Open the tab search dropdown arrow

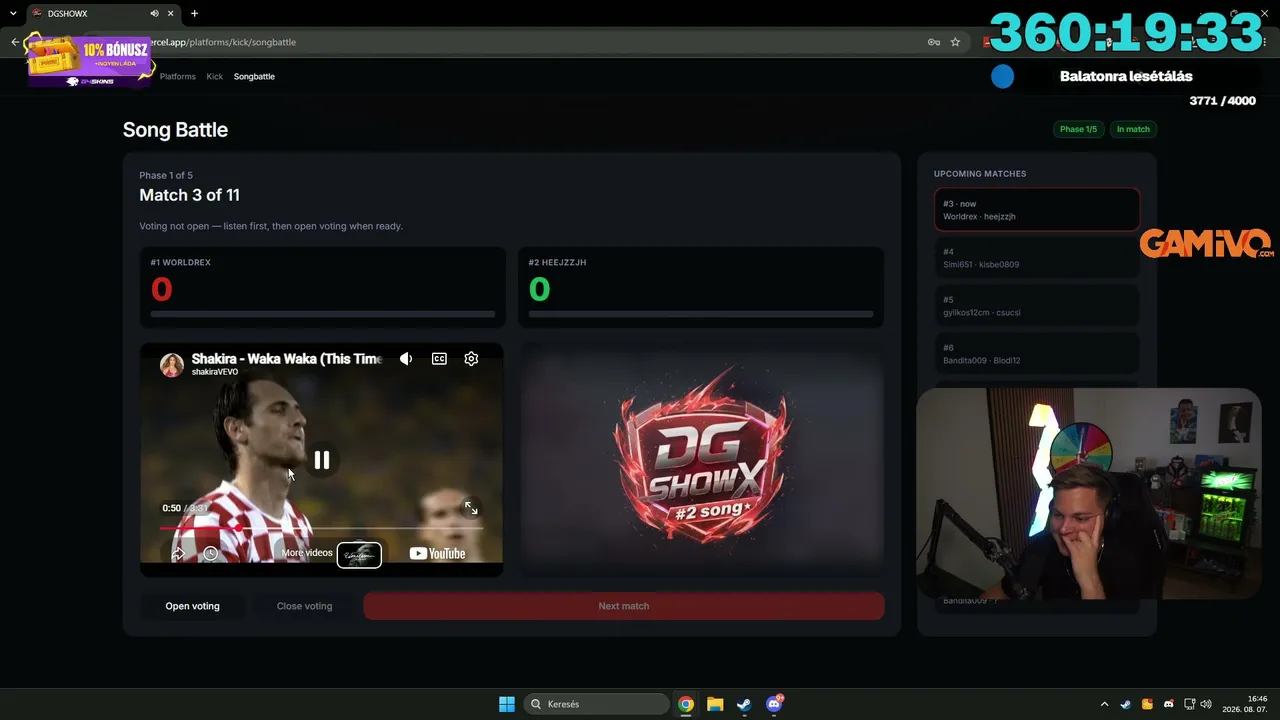(x=13, y=14)
